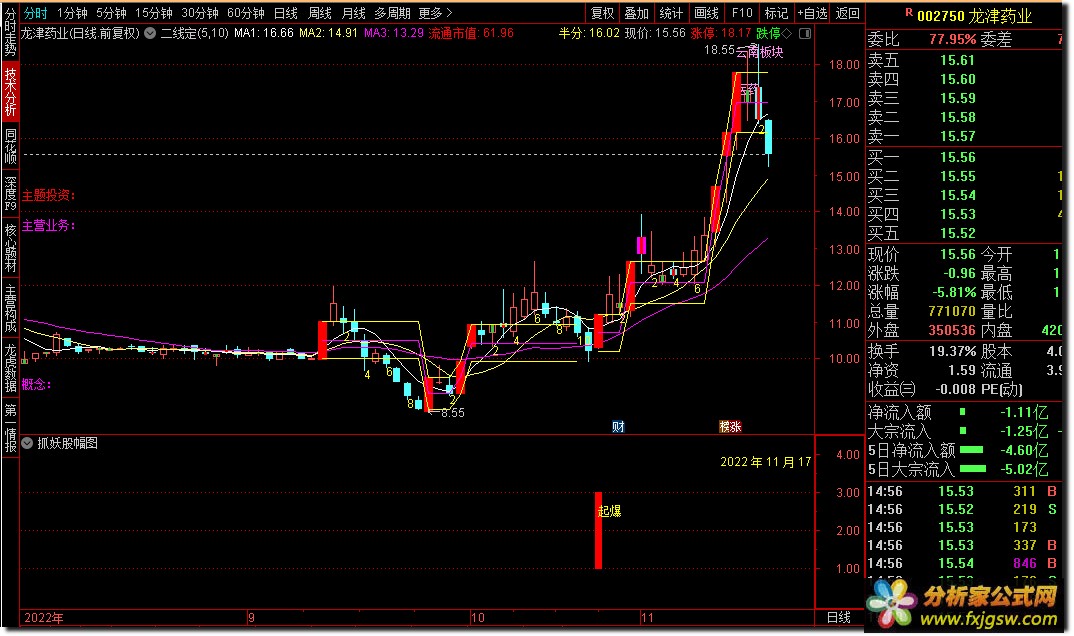Image resolution: width=1074 pixels, height=636 pixels.
Task: Click the 日线 period label at bottom
Action: pos(838,618)
